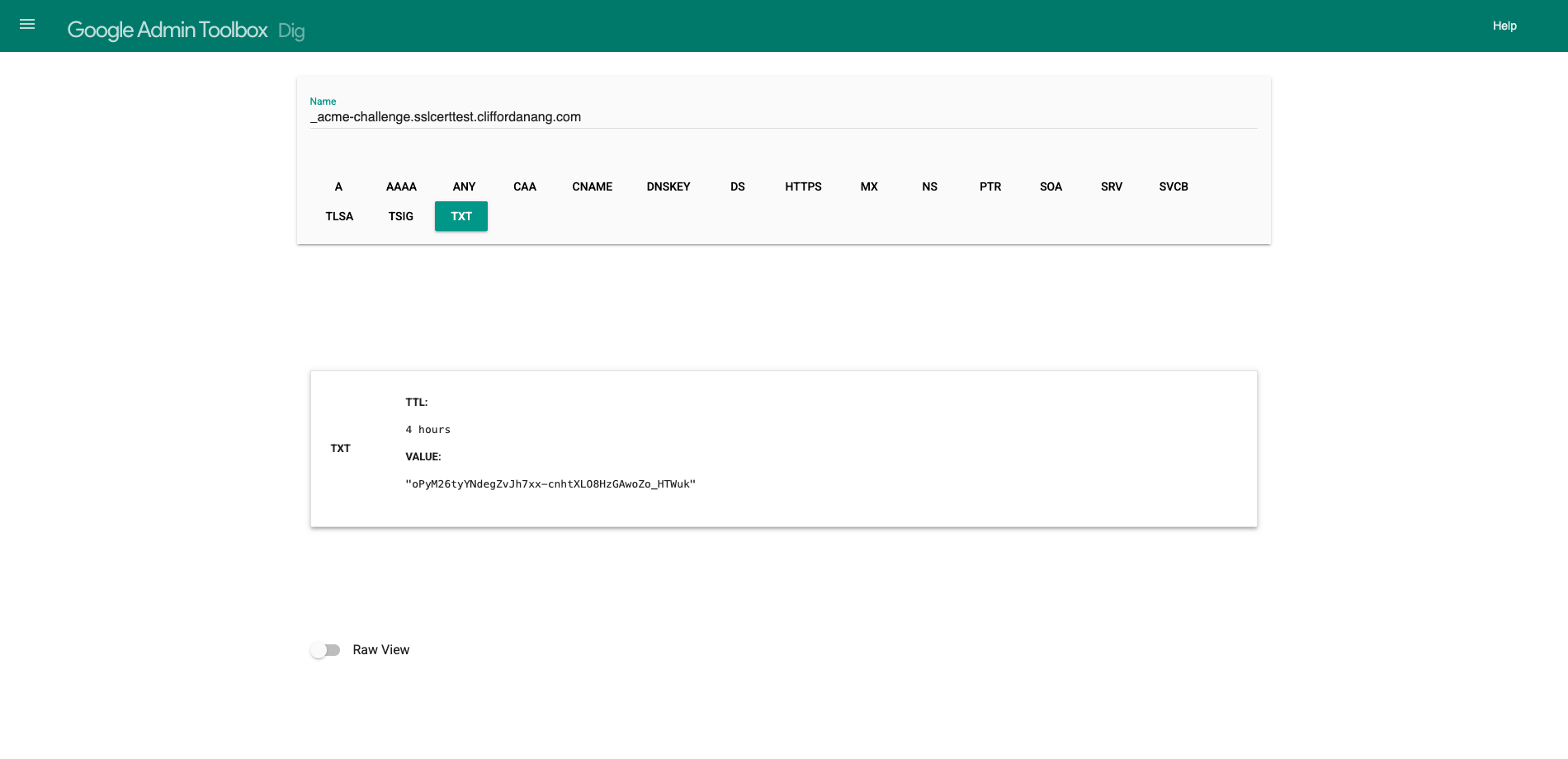The image size is (1568, 759).
Task: Click the 'Raw View' label text
Action: tap(381, 650)
